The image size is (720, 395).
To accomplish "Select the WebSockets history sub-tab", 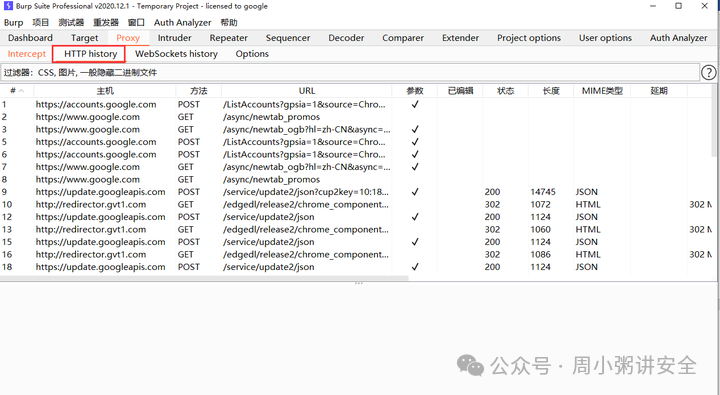I will 176,54.
